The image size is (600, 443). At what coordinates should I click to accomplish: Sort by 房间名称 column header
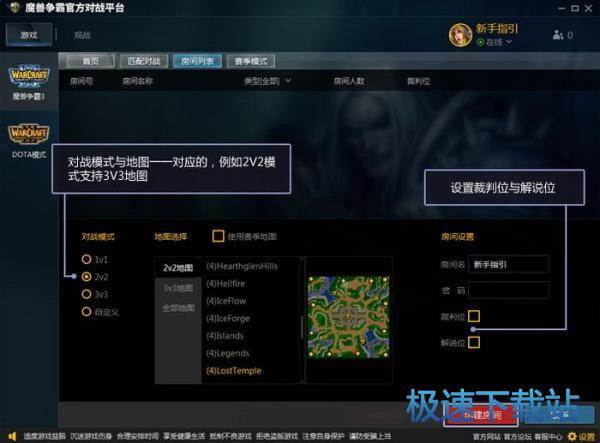137,81
